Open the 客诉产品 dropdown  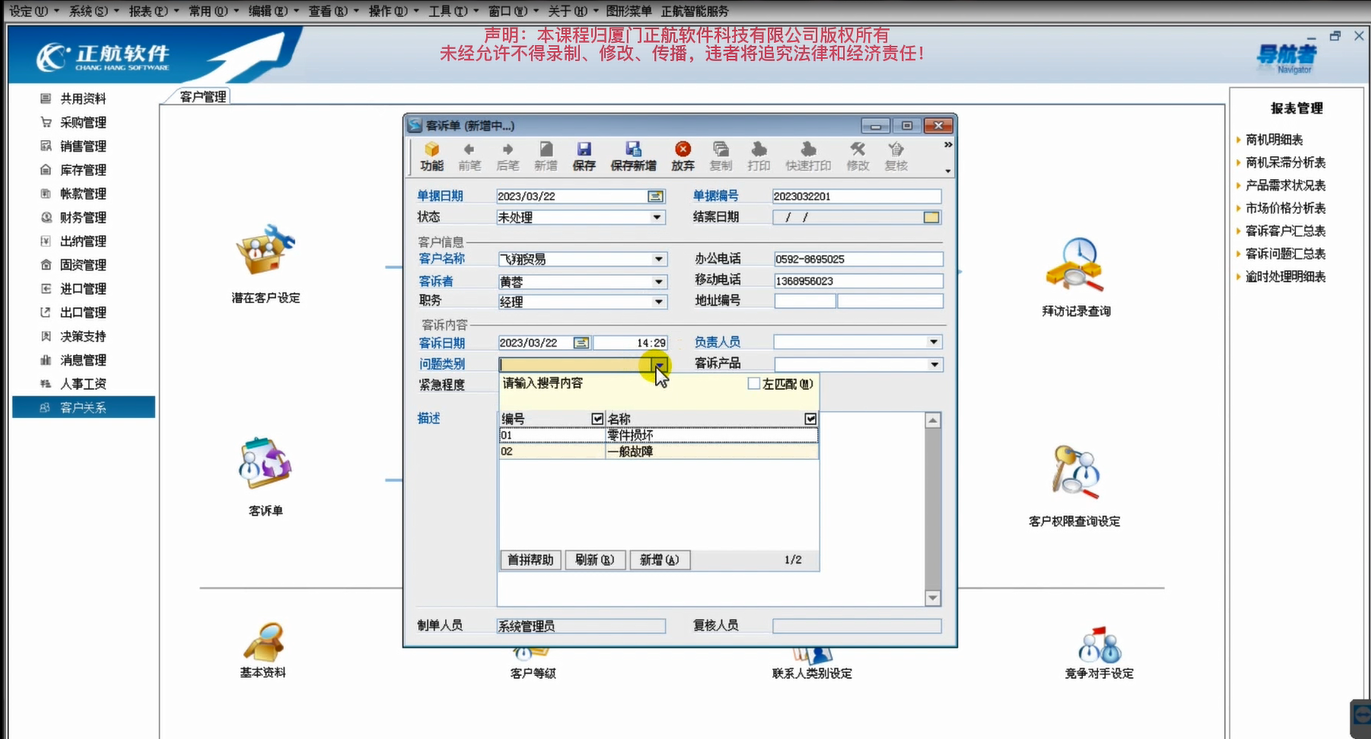tap(935, 365)
